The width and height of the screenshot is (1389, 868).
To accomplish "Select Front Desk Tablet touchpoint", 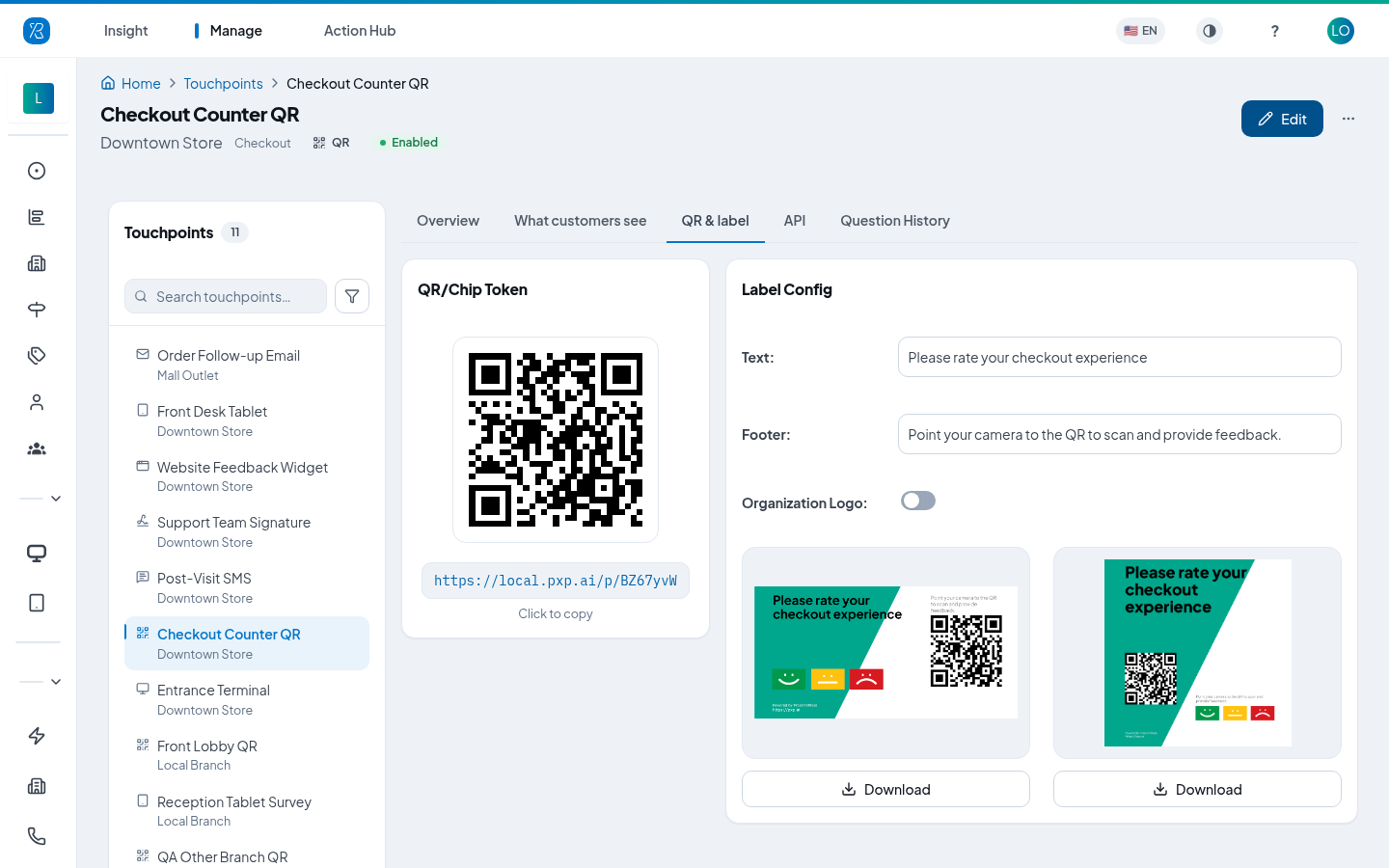I will (247, 420).
